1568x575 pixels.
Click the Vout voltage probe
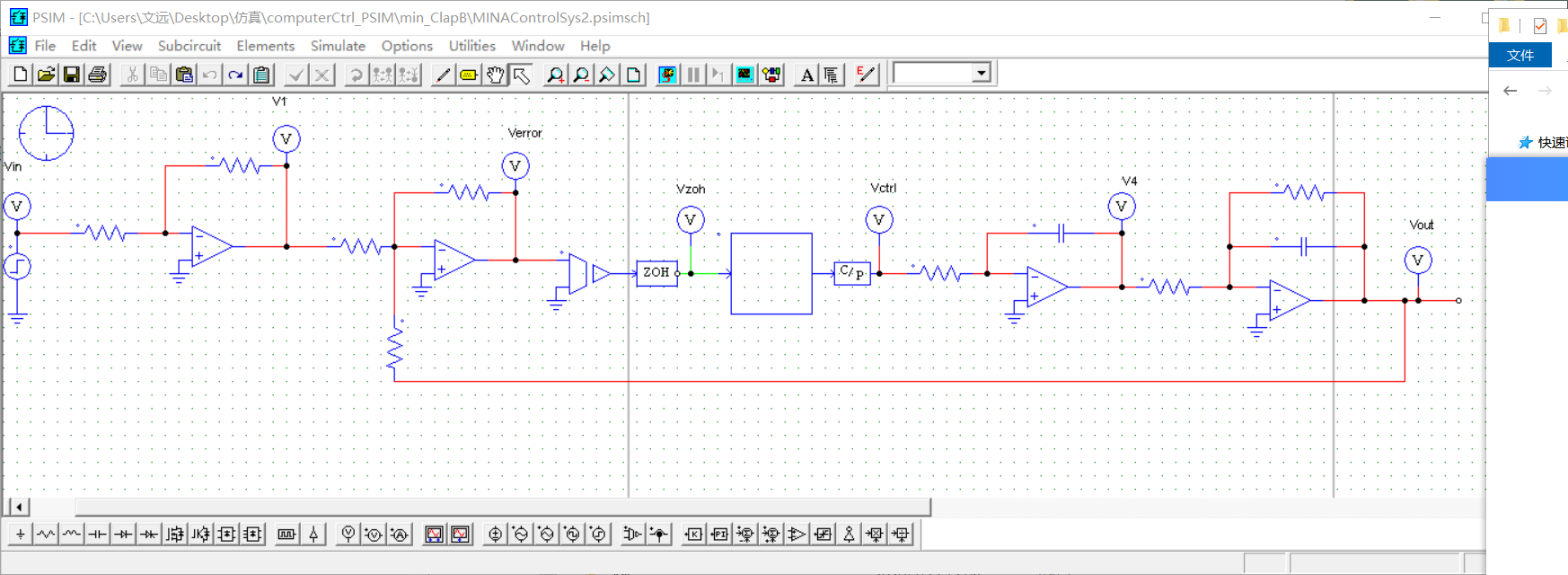click(x=1418, y=261)
